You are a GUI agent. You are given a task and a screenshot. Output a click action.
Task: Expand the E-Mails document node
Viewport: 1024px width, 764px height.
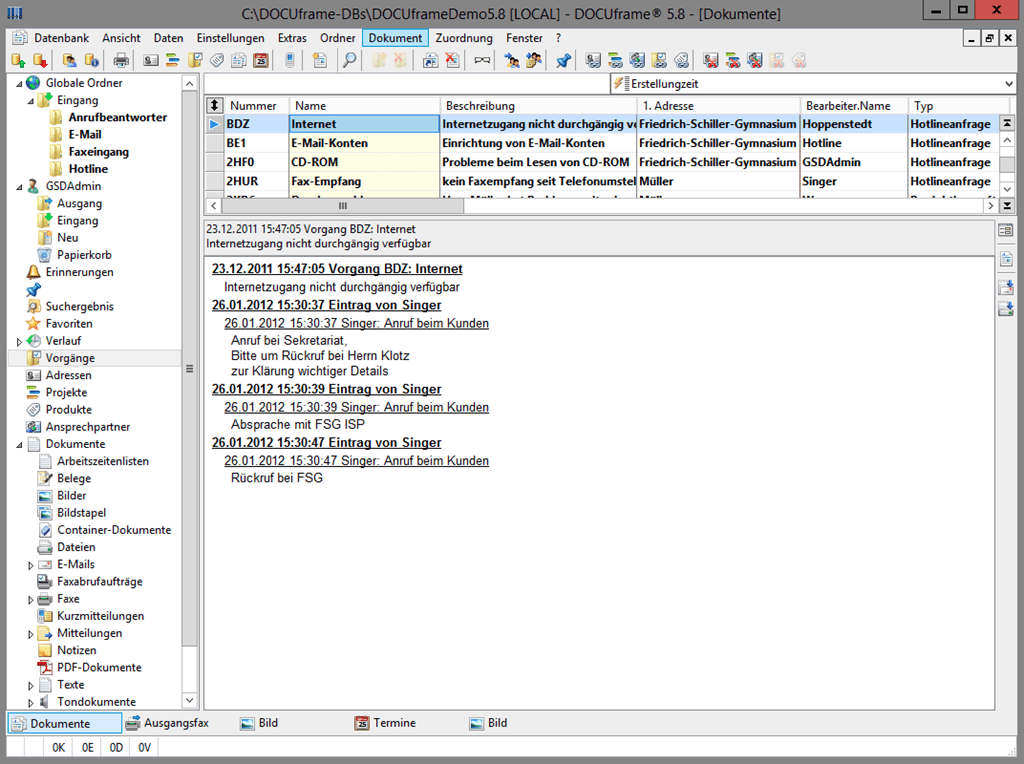coord(31,565)
